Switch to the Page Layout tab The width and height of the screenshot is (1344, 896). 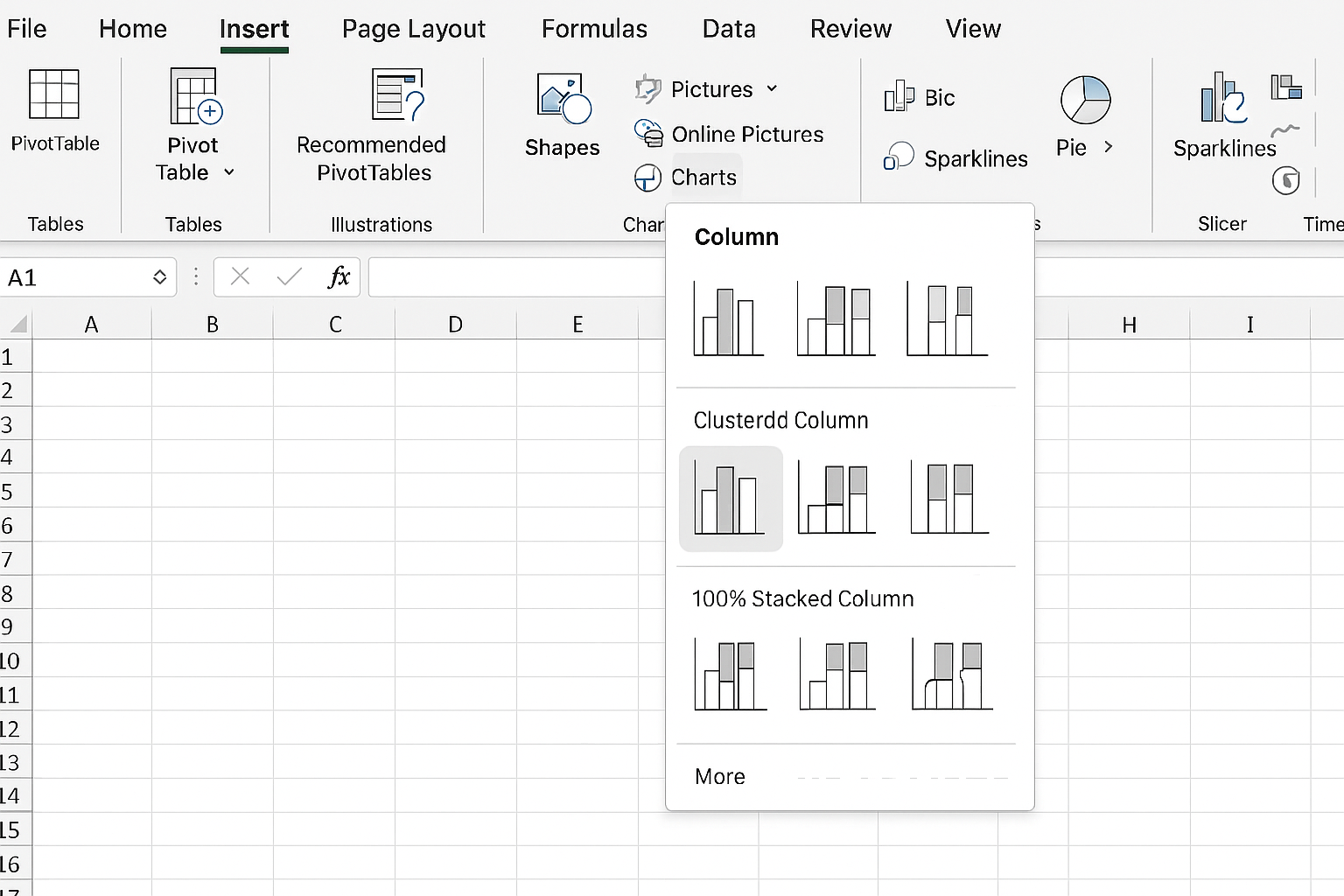(x=414, y=29)
